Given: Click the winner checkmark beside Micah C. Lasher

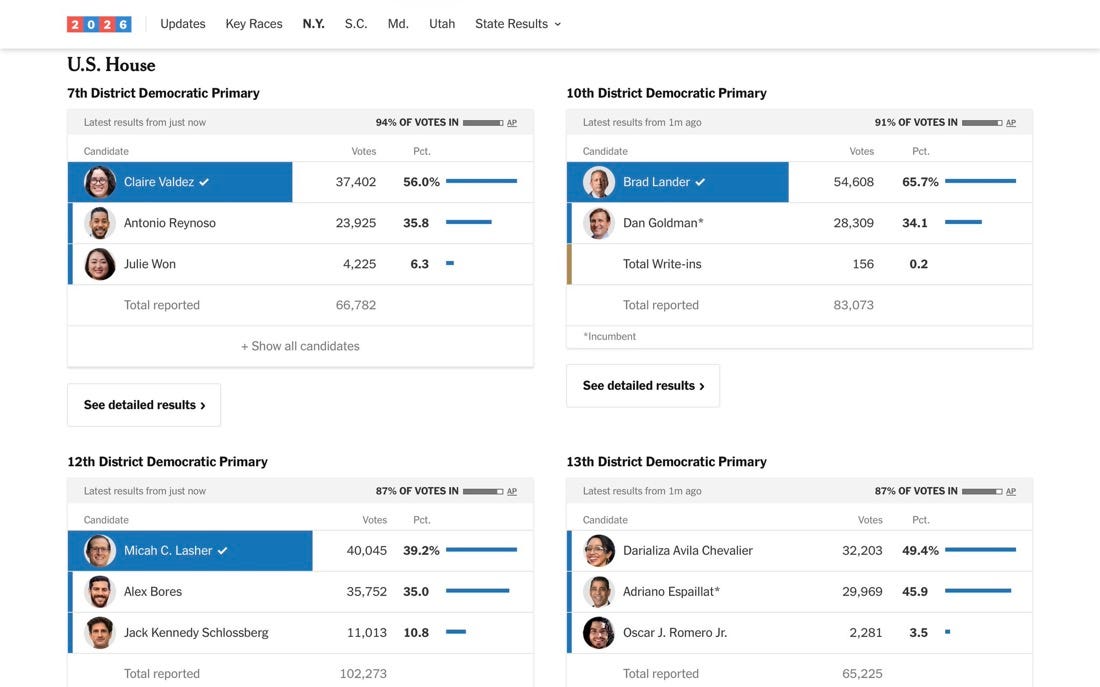Looking at the screenshot, I should click(x=222, y=551).
